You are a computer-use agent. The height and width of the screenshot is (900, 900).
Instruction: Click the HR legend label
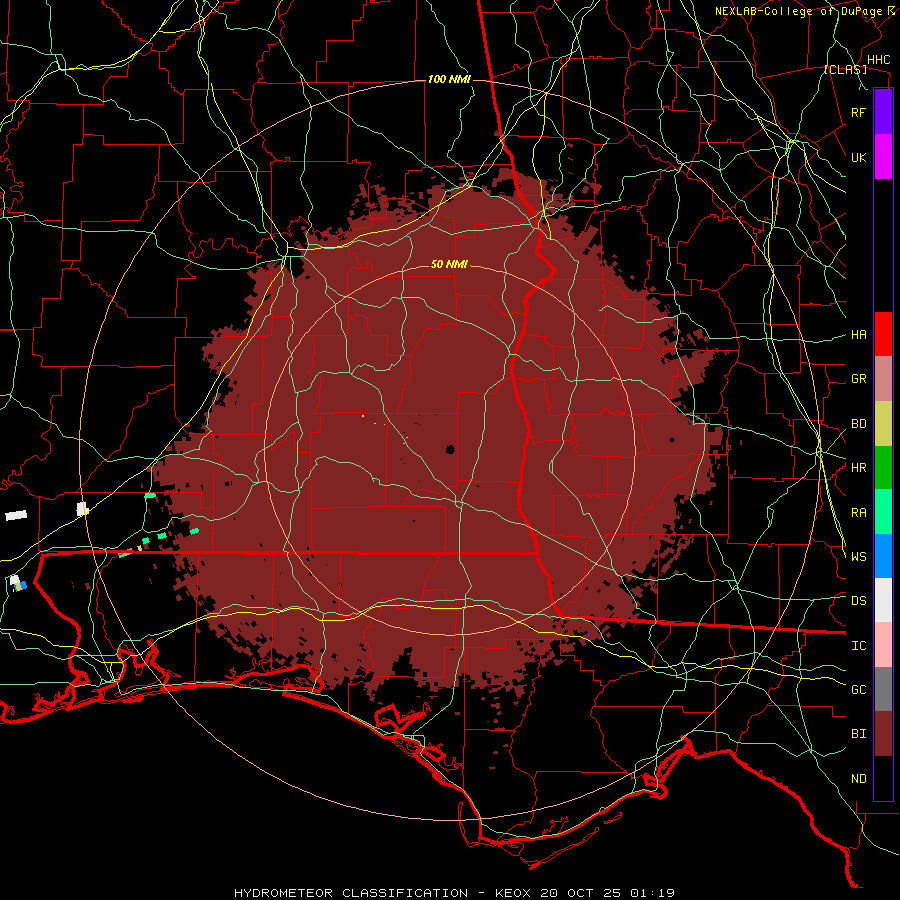point(859,468)
